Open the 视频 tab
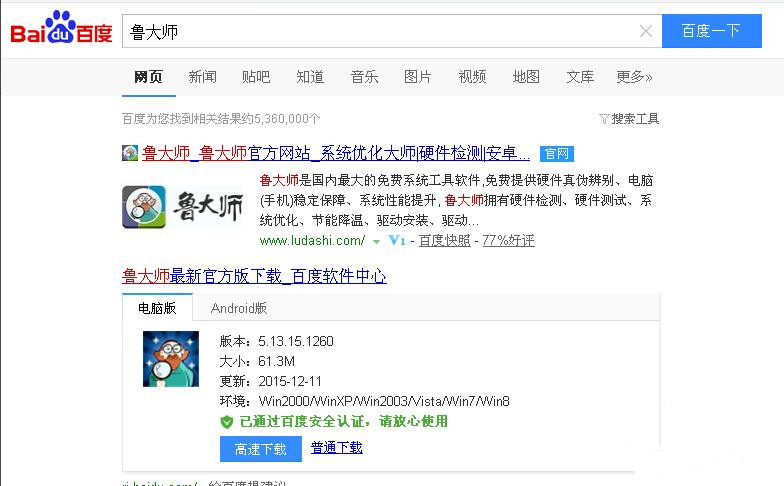 pyautogui.click(x=472, y=77)
